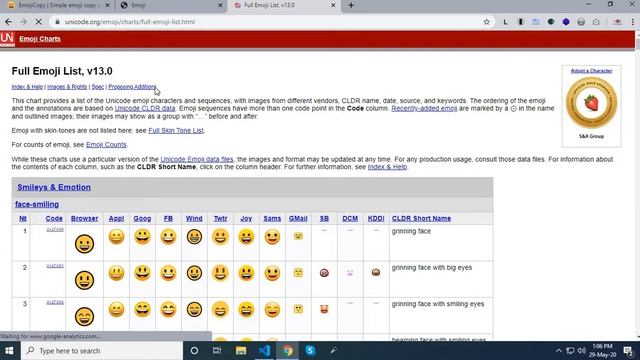Open the Index & Help link under title
The image size is (640, 360).
27,87
